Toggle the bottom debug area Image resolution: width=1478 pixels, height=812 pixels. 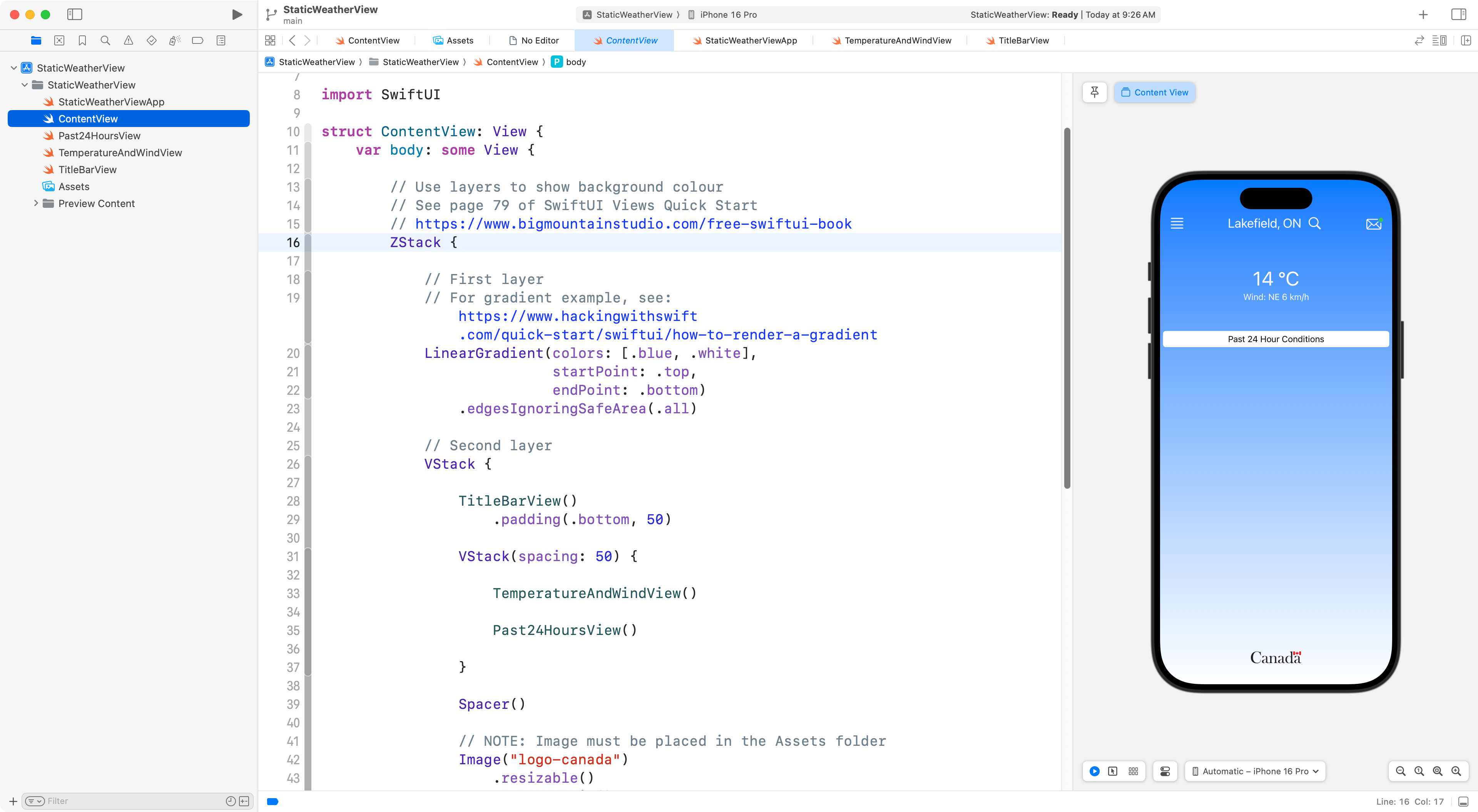(x=1463, y=802)
